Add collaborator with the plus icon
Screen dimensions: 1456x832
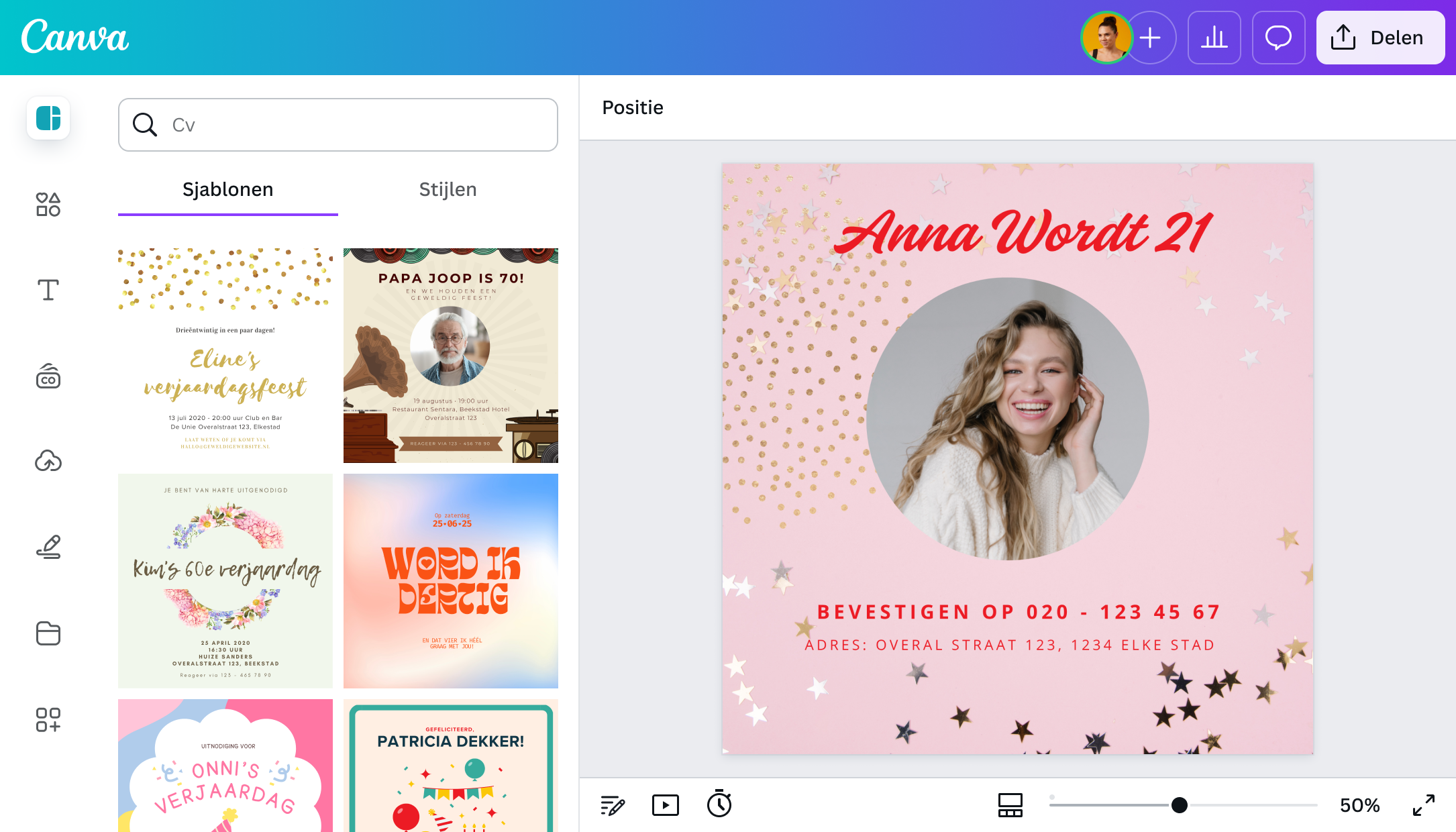pyautogui.click(x=1150, y=38)
